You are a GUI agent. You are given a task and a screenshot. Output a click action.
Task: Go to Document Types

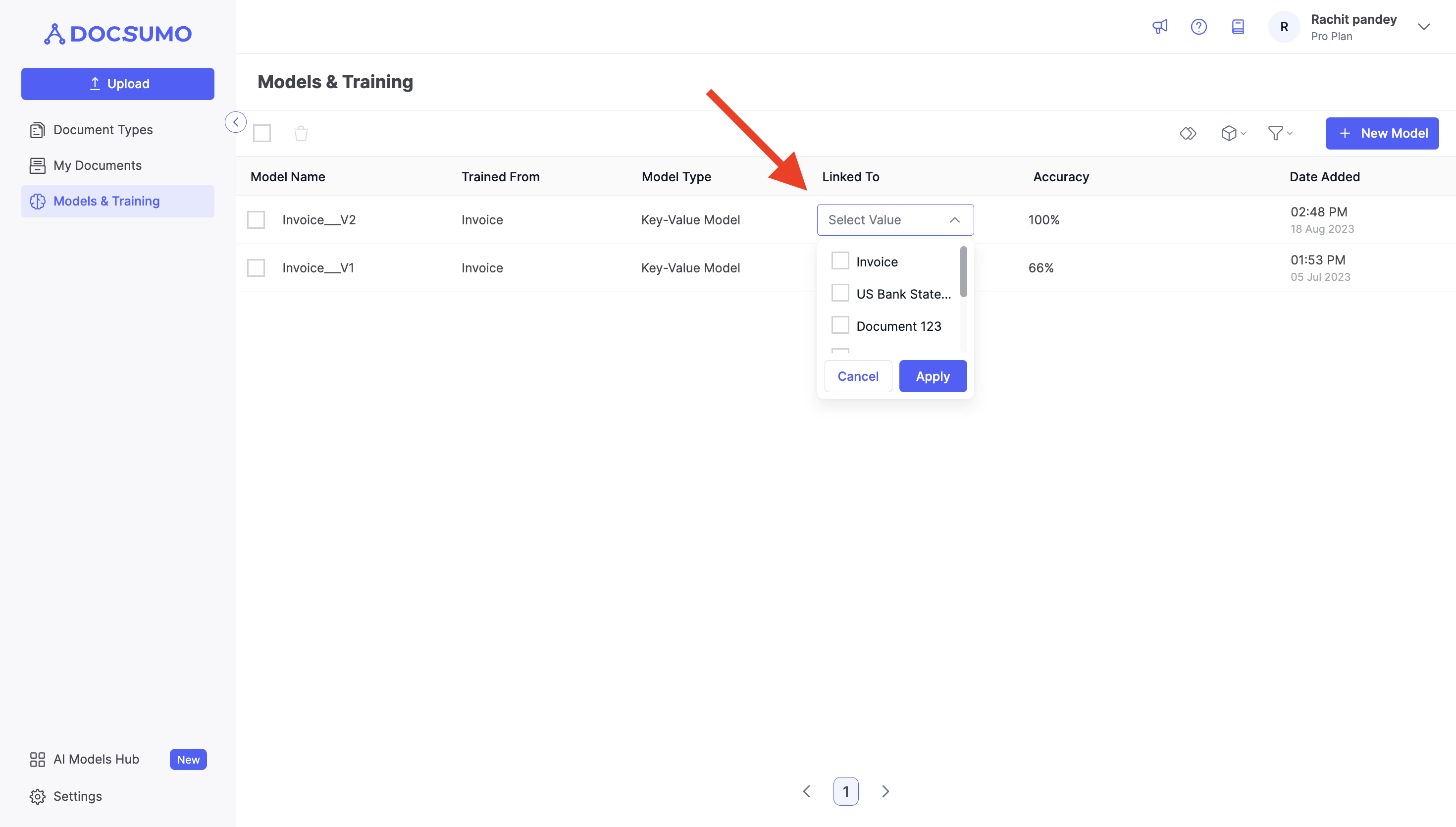103,130
